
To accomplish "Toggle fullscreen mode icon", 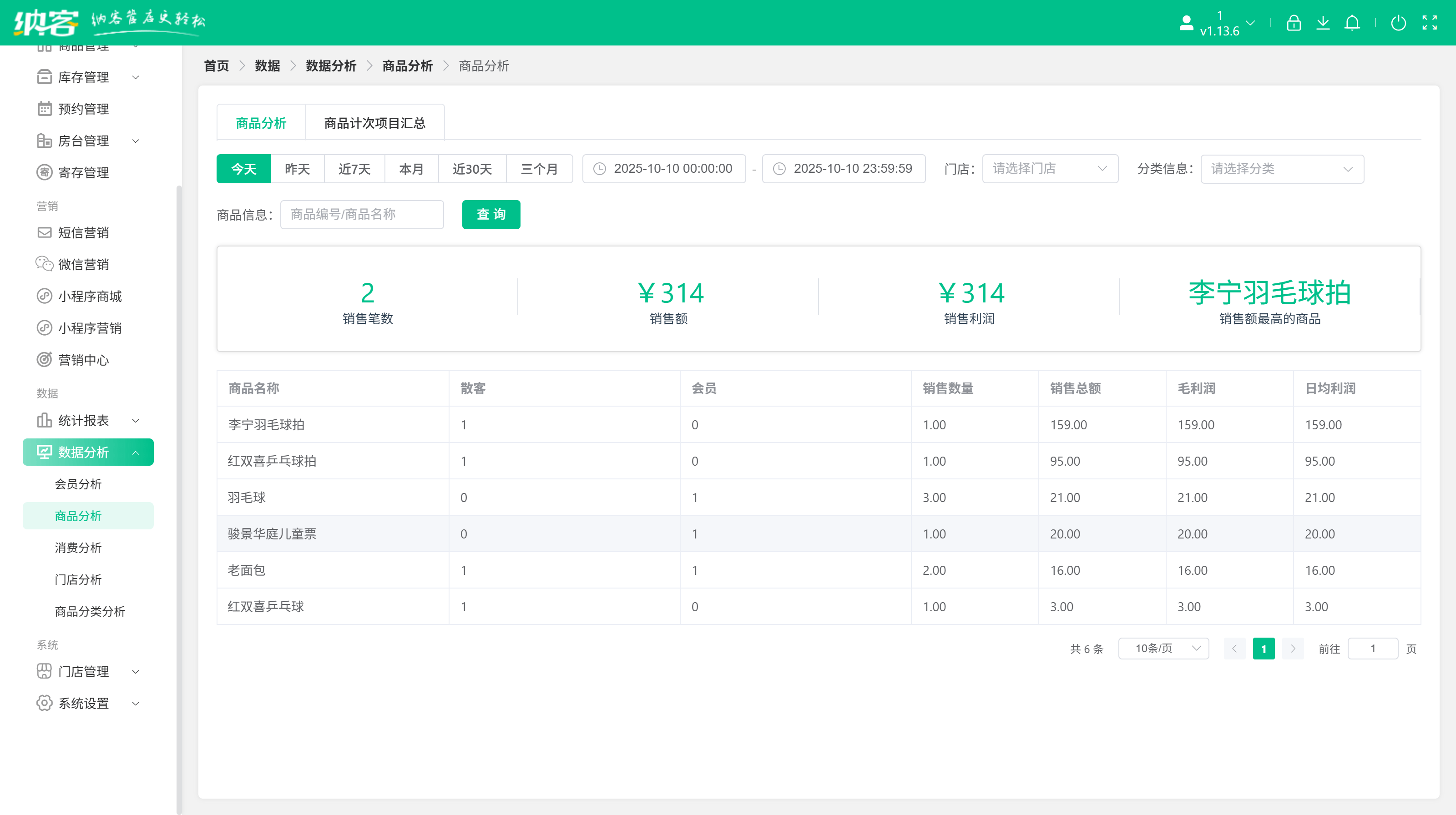I will [1430, 23].
